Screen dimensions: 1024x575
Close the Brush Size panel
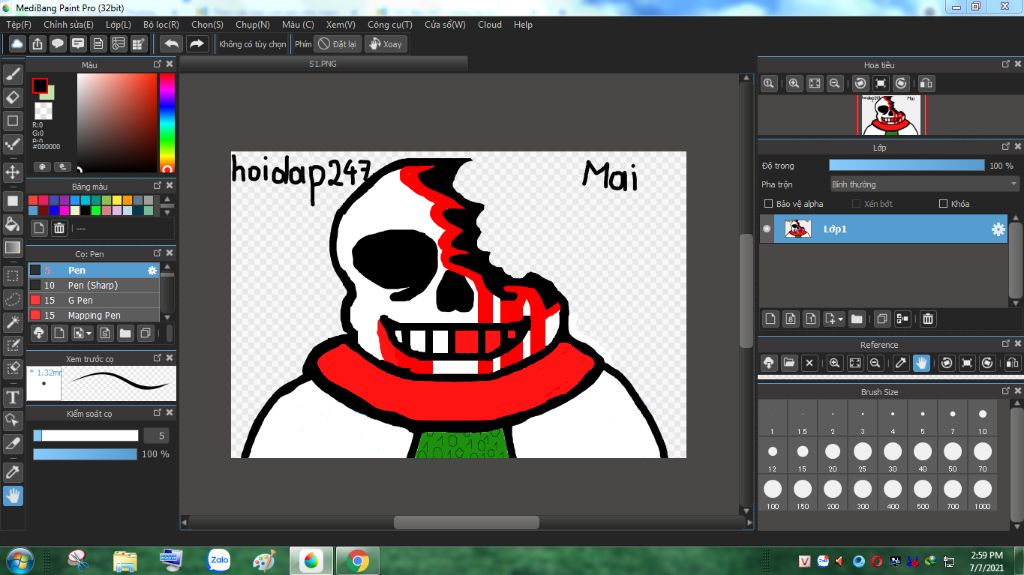[1017, 391]
